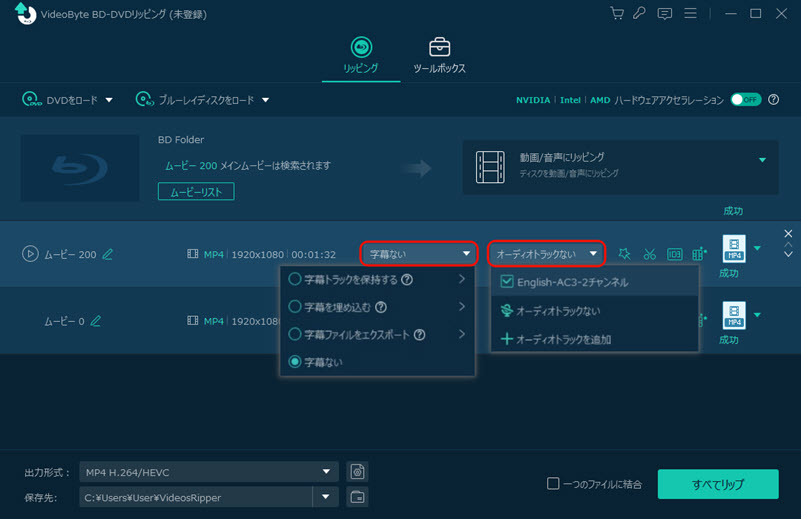Switch to the リッピング tab
The image size is (801, 519).
361,56
